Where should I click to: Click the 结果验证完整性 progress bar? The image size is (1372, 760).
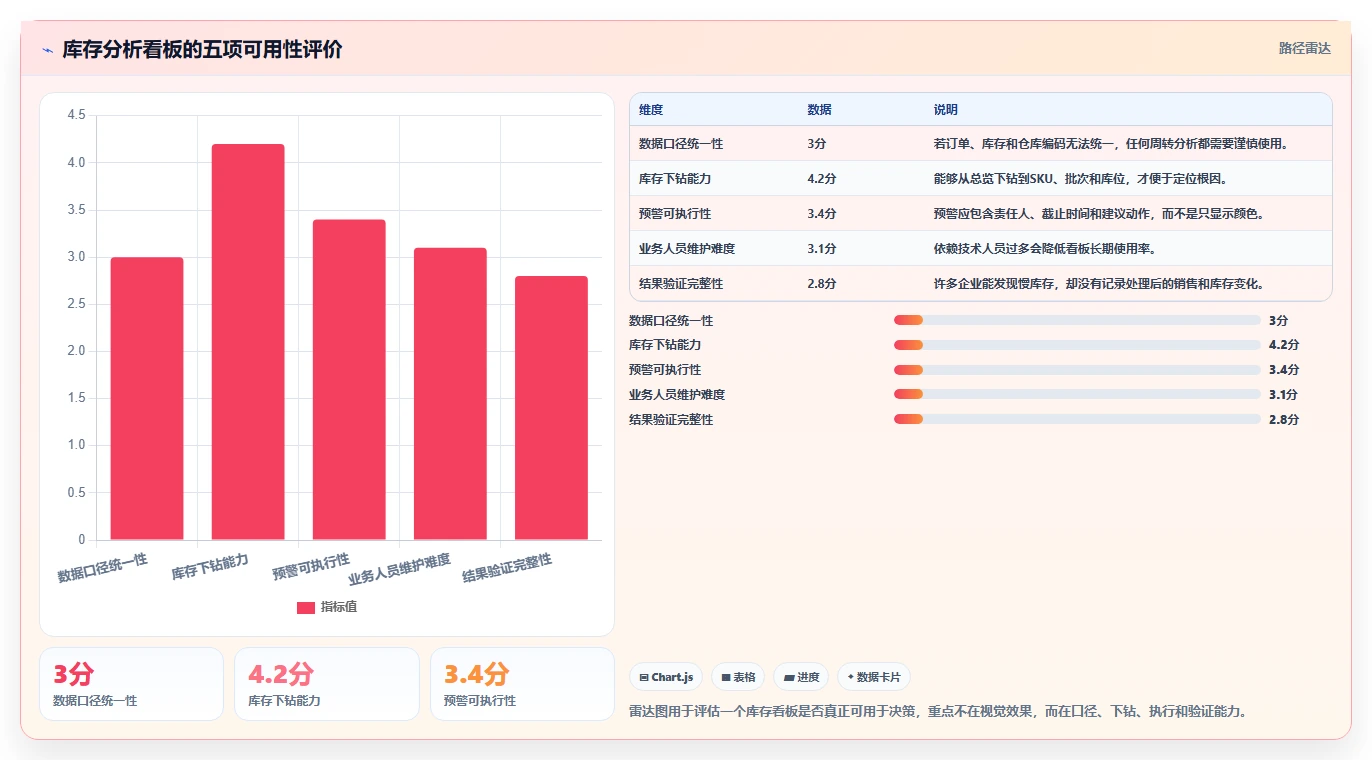click(1077, 419)
